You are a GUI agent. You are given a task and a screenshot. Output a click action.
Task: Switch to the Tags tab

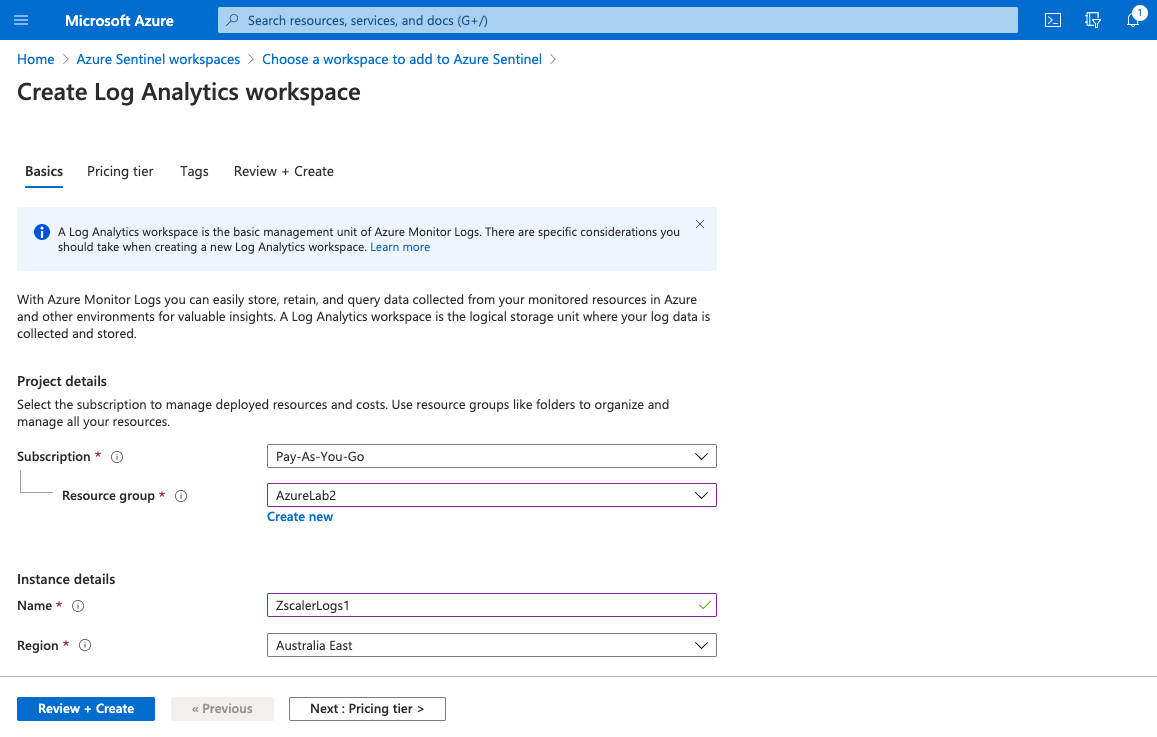click(x=194, y=172)
